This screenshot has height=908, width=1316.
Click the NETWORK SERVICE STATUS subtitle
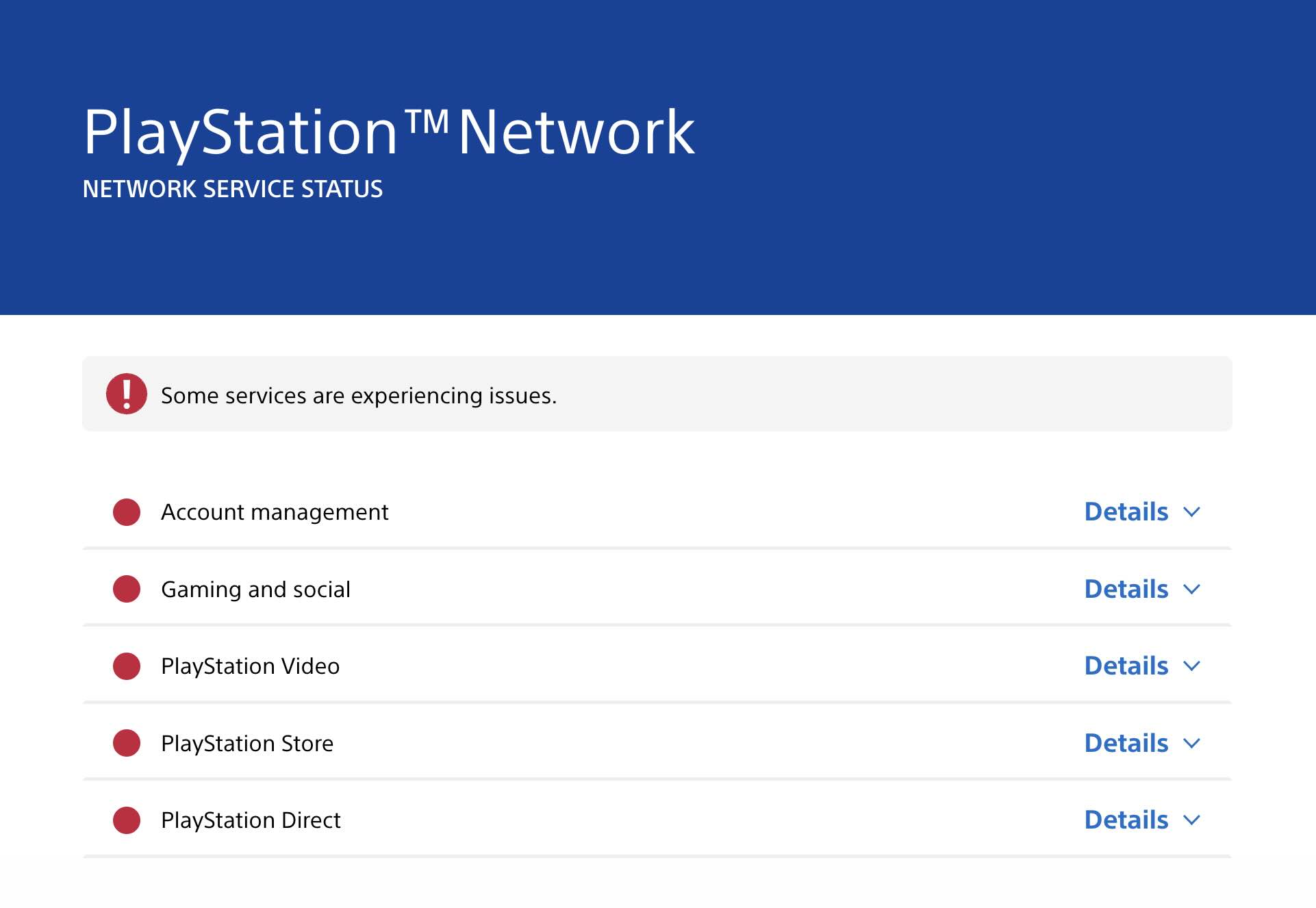click(x=233, y=189)
